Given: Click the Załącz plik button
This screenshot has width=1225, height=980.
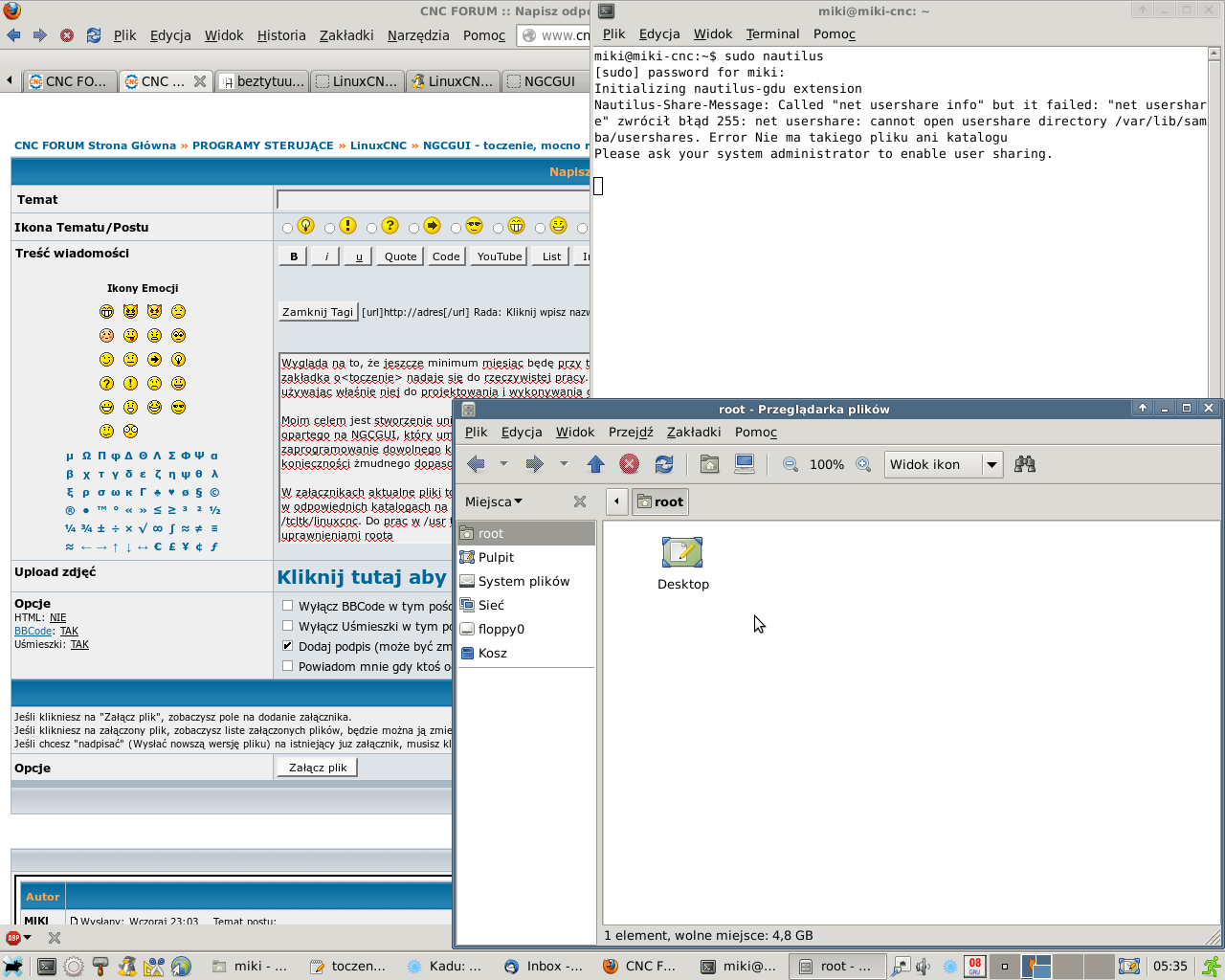Looking at the screenshot, I should point(318,768).
